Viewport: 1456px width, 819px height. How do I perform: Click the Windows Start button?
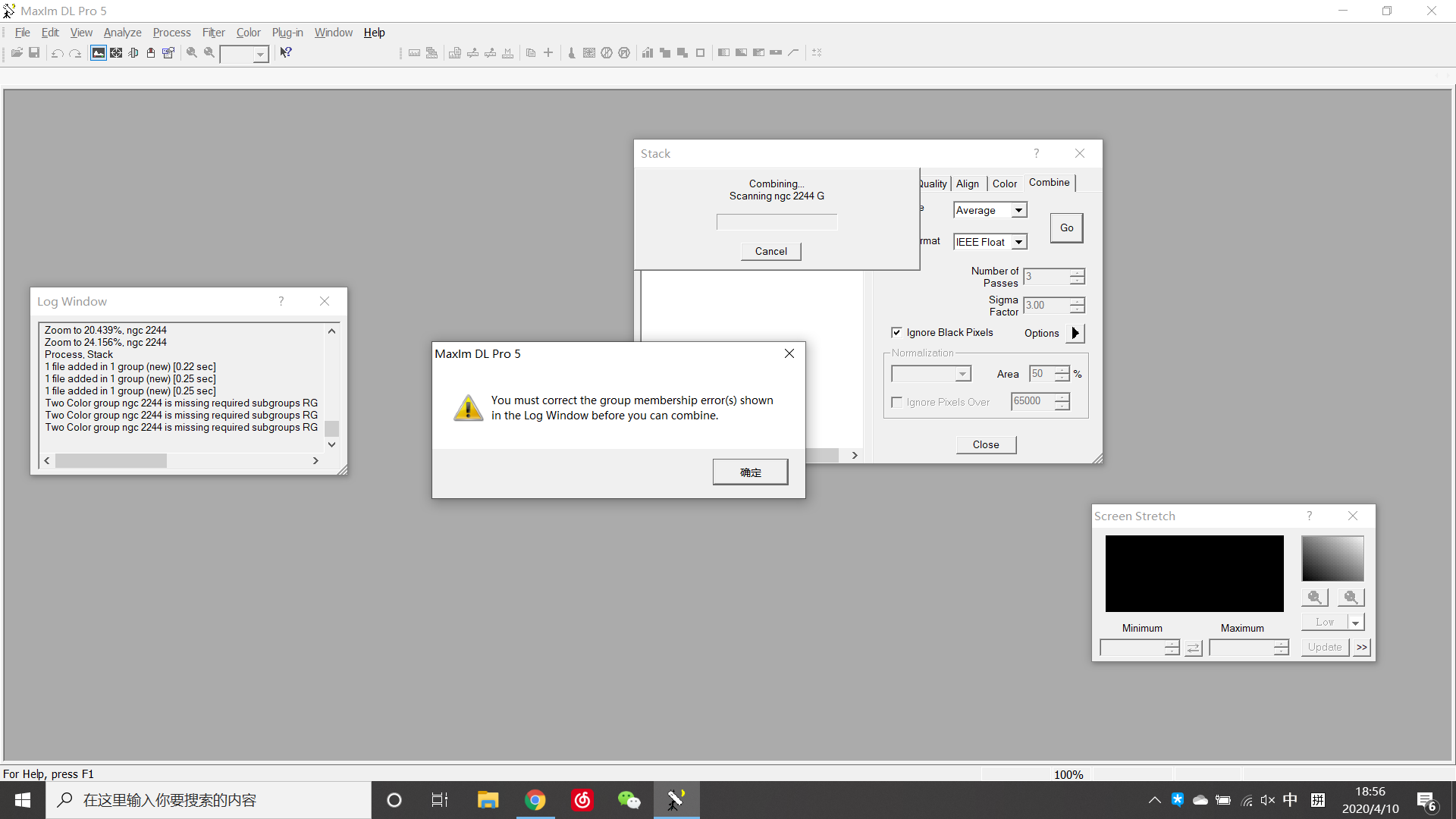pyautogui.click(x=23, y=800)
